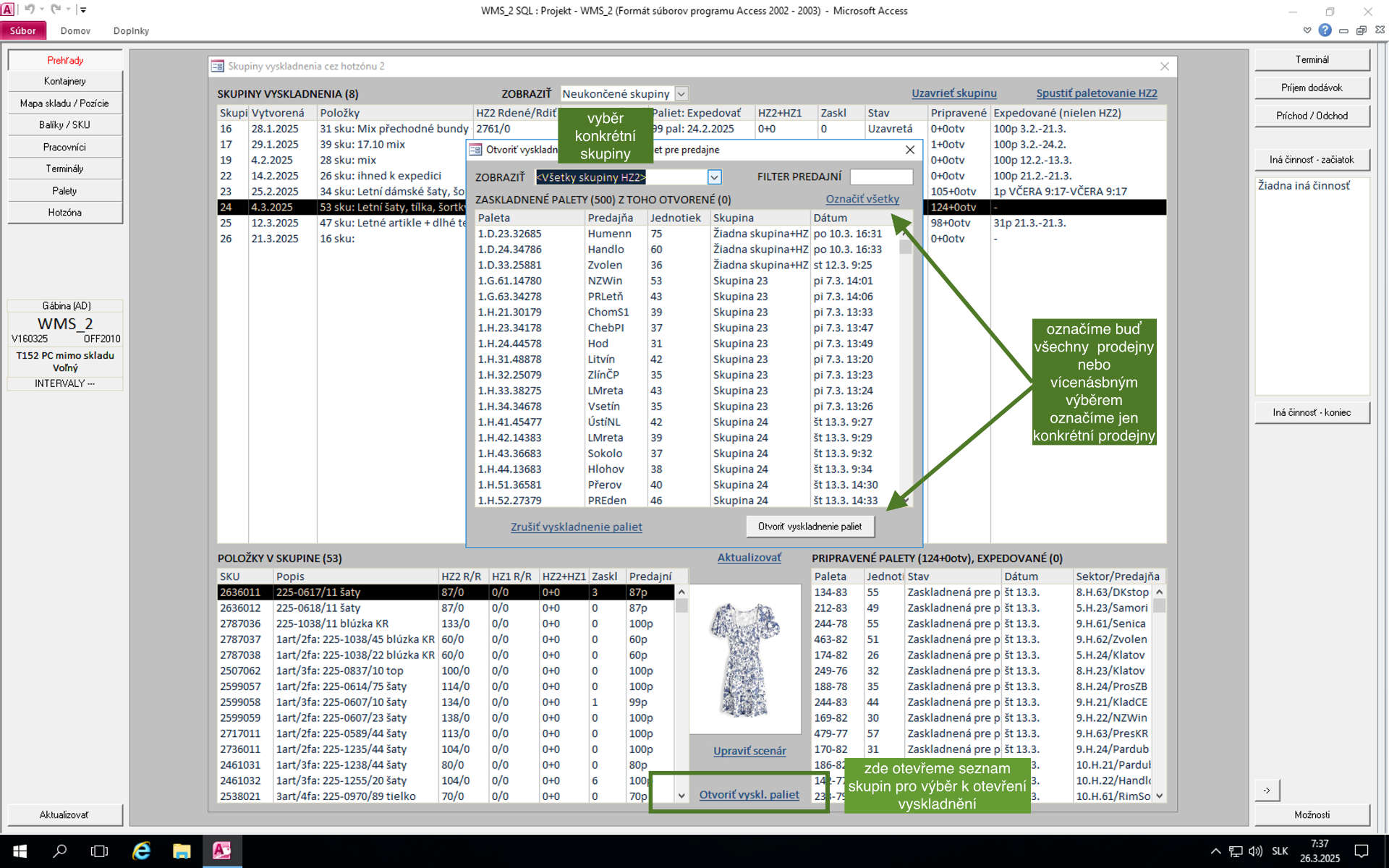Click the Windows Start button
1389x868 pixels.
point(20,851)
